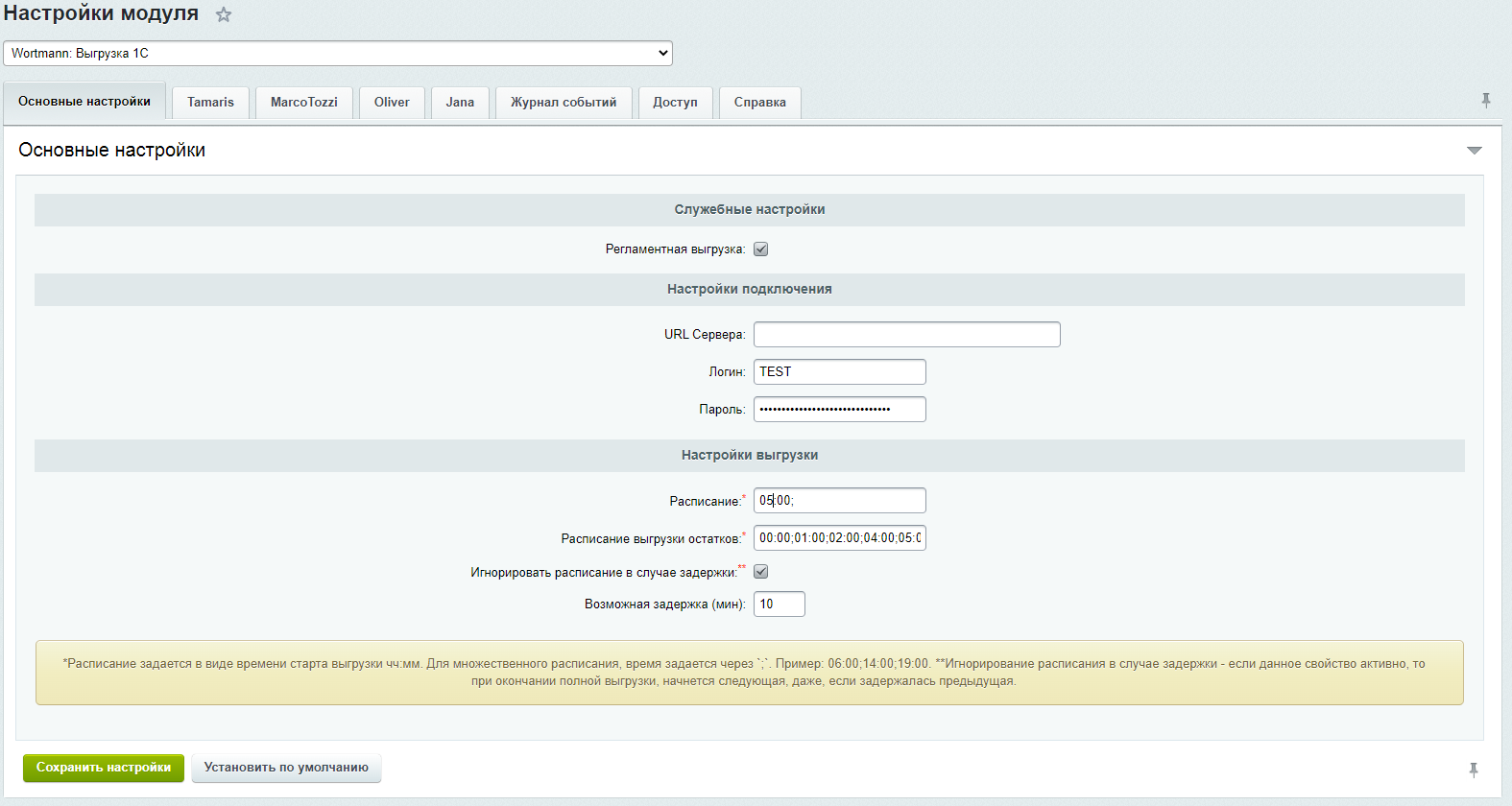This screenshot has width=1512, height=806.
Task: Click the Установить по умолчанию button
Action: click(286, 768)
